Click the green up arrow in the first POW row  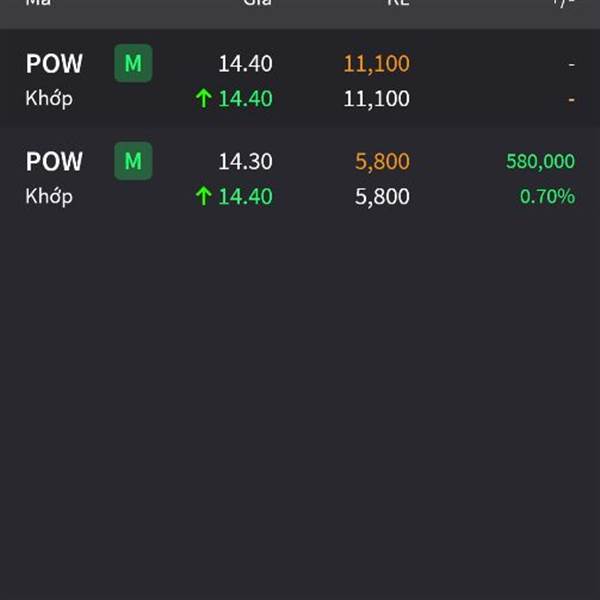point(204,99)
